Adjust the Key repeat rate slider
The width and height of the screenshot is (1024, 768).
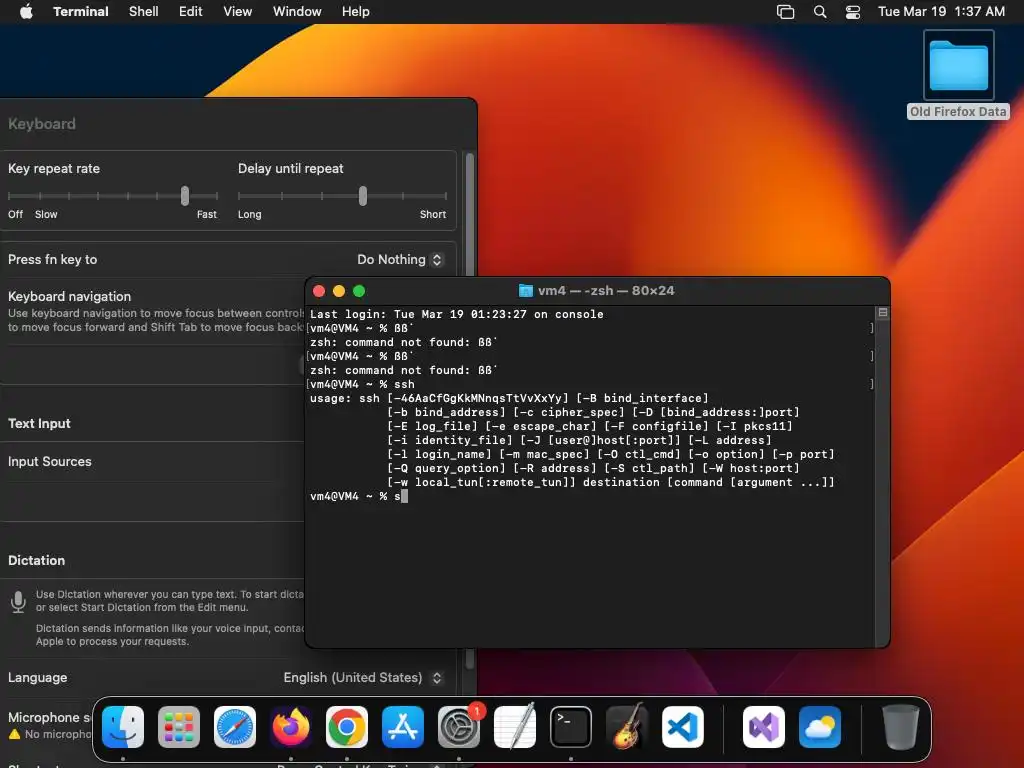pyautogui.click(x=185, y=195)
